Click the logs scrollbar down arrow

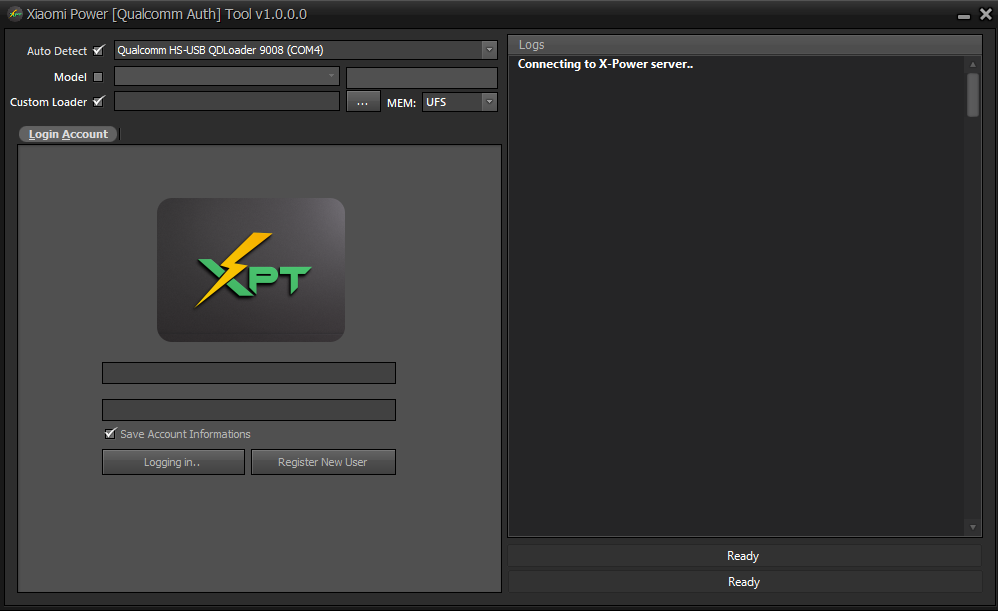(973, 527)
